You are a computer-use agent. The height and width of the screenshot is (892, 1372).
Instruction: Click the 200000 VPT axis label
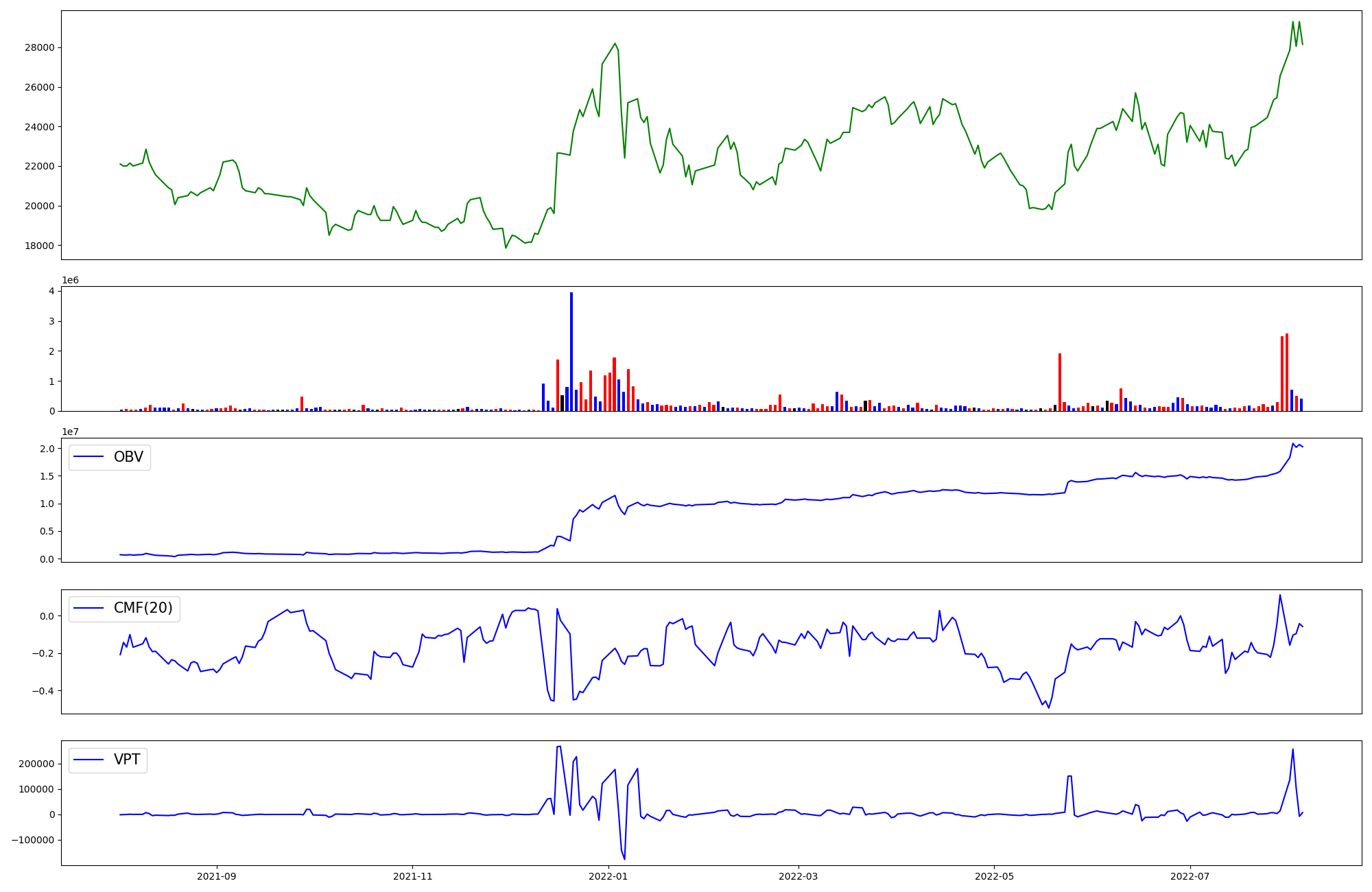coord(37,764)
